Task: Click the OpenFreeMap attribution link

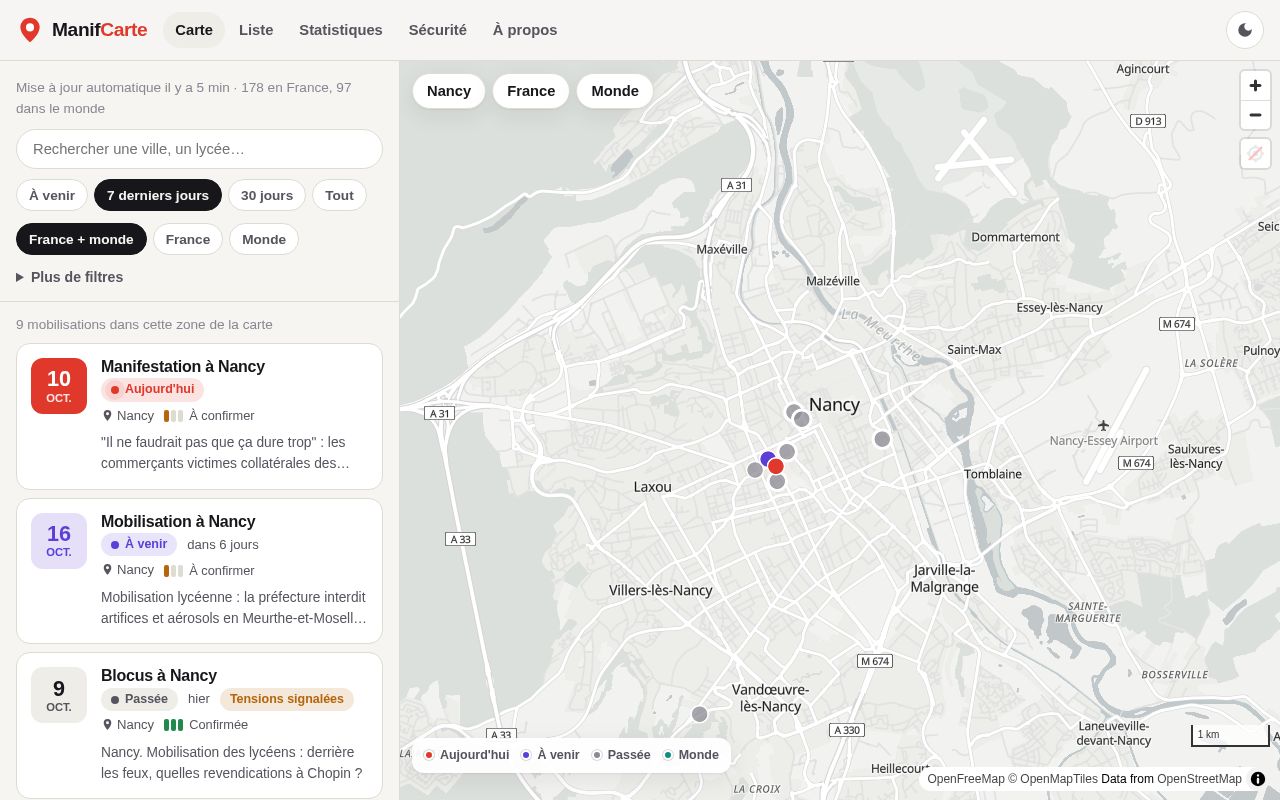Action: click(966, 779)
